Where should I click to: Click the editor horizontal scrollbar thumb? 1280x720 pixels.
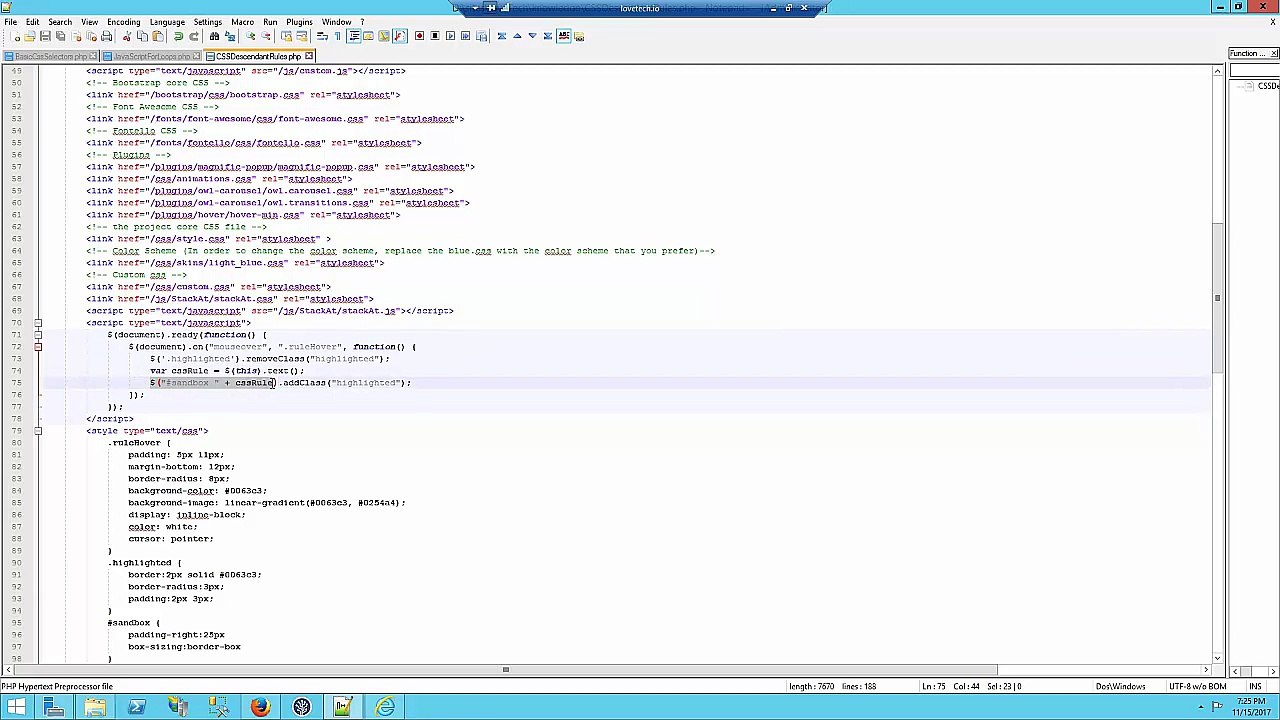pyautogui.click(x=505, y=670)
